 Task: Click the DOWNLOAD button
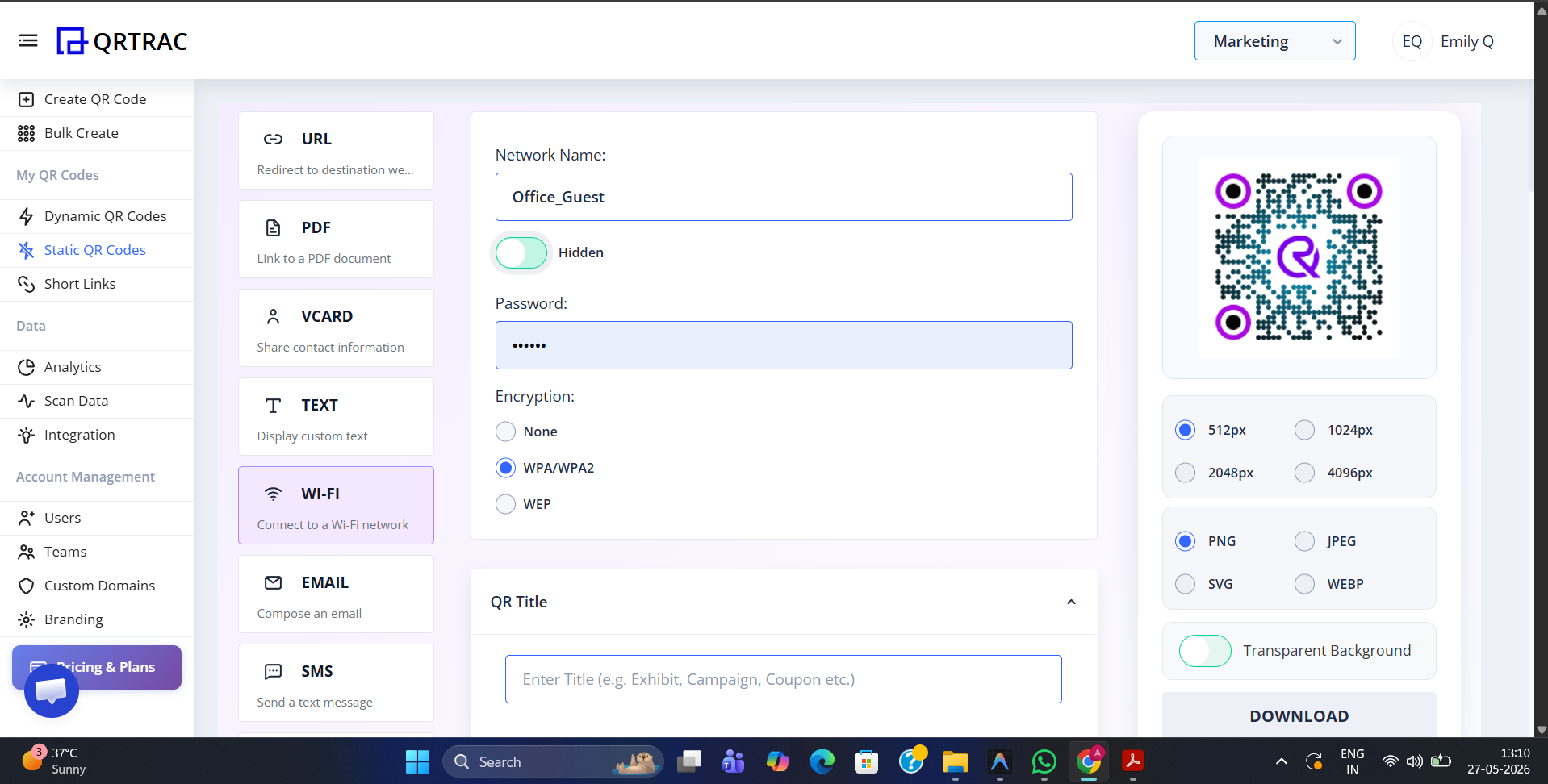(x=1299, y=715)
